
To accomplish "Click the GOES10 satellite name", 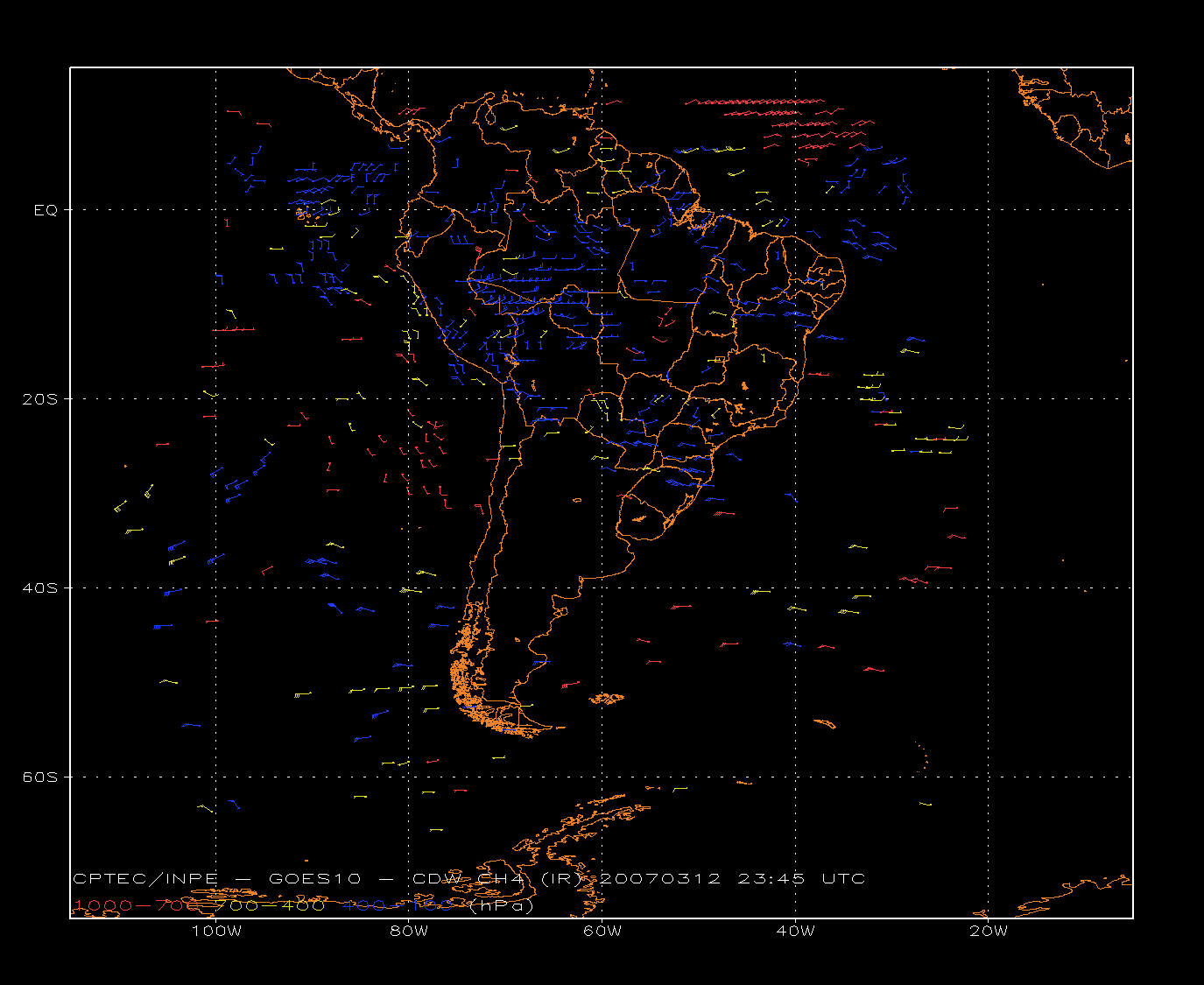I will [x=316, y=879].
